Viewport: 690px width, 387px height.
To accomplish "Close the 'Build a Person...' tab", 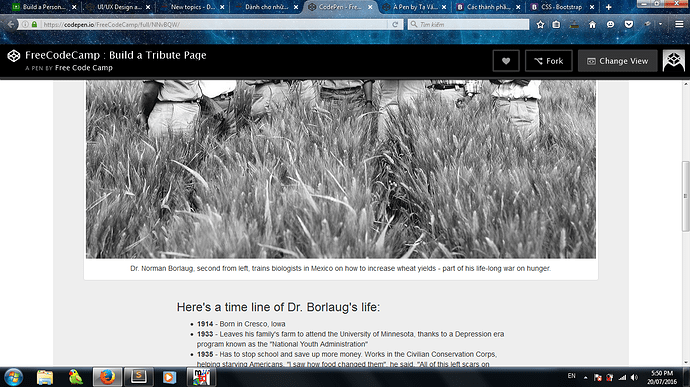I will click(x=74, y=7).
